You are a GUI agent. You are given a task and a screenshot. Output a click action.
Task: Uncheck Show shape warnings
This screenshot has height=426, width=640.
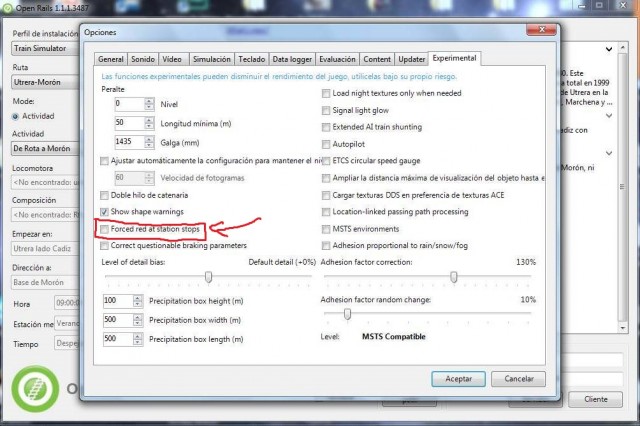point(107,213)
